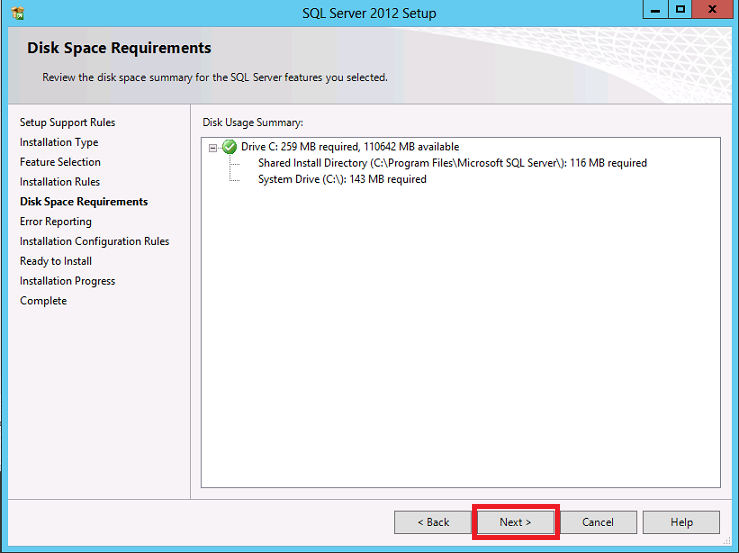Click the green checkmark icon for Drive C
Screen dimensions: 739x553
point(230,147)
